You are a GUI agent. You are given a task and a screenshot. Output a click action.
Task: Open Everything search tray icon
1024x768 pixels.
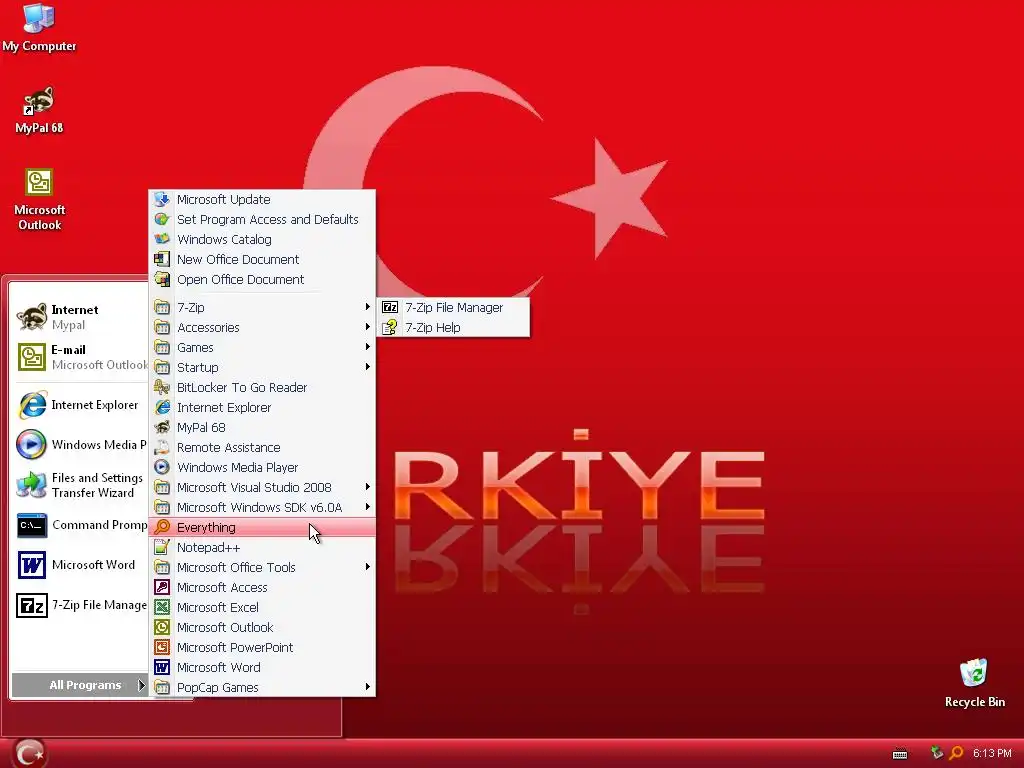(956, 753)
